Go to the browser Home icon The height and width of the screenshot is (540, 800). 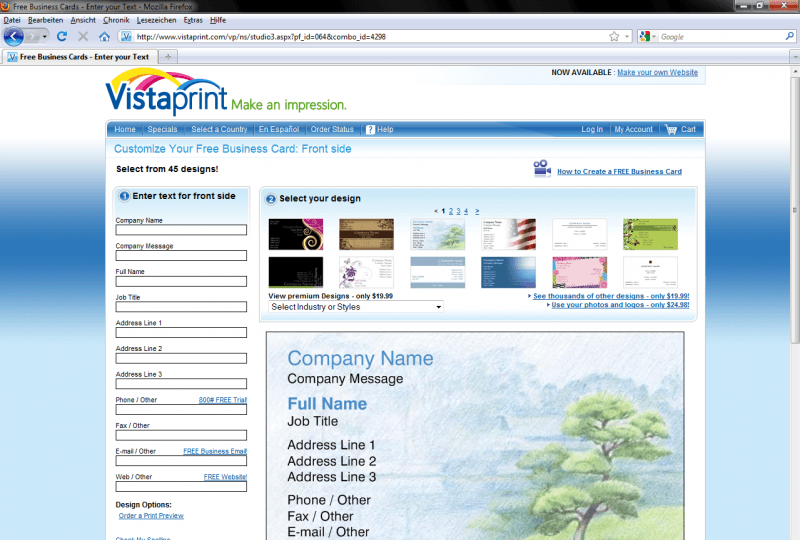[x=104, y=36]
